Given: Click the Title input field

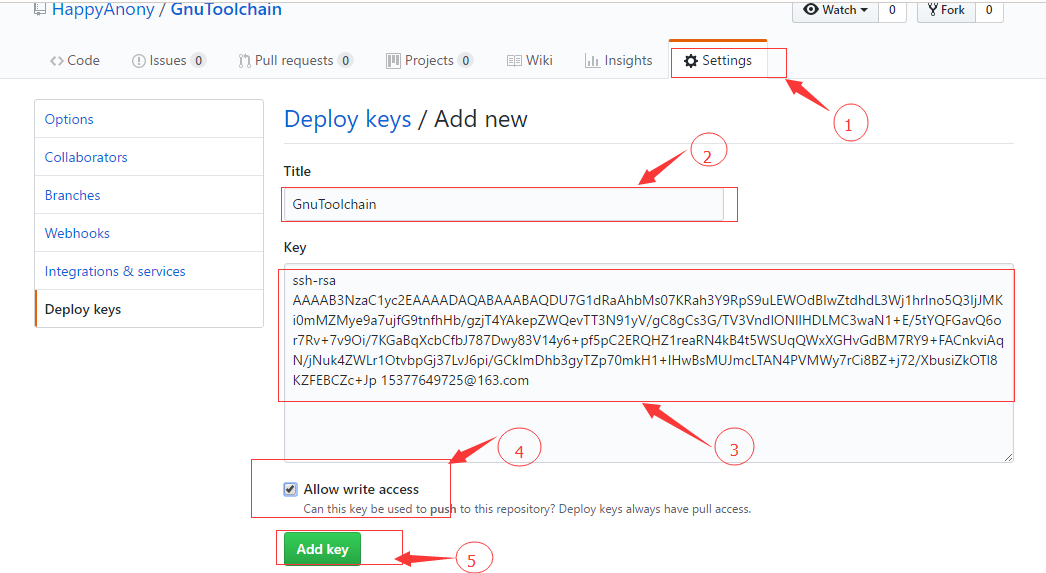Looking at the screenshot, I should point(504,204).
